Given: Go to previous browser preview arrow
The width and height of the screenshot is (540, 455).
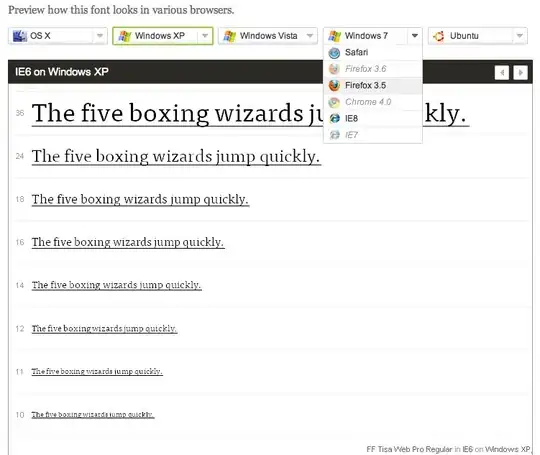Looking at the screenshot, I should pyautogui.click(x=502, y=73).
